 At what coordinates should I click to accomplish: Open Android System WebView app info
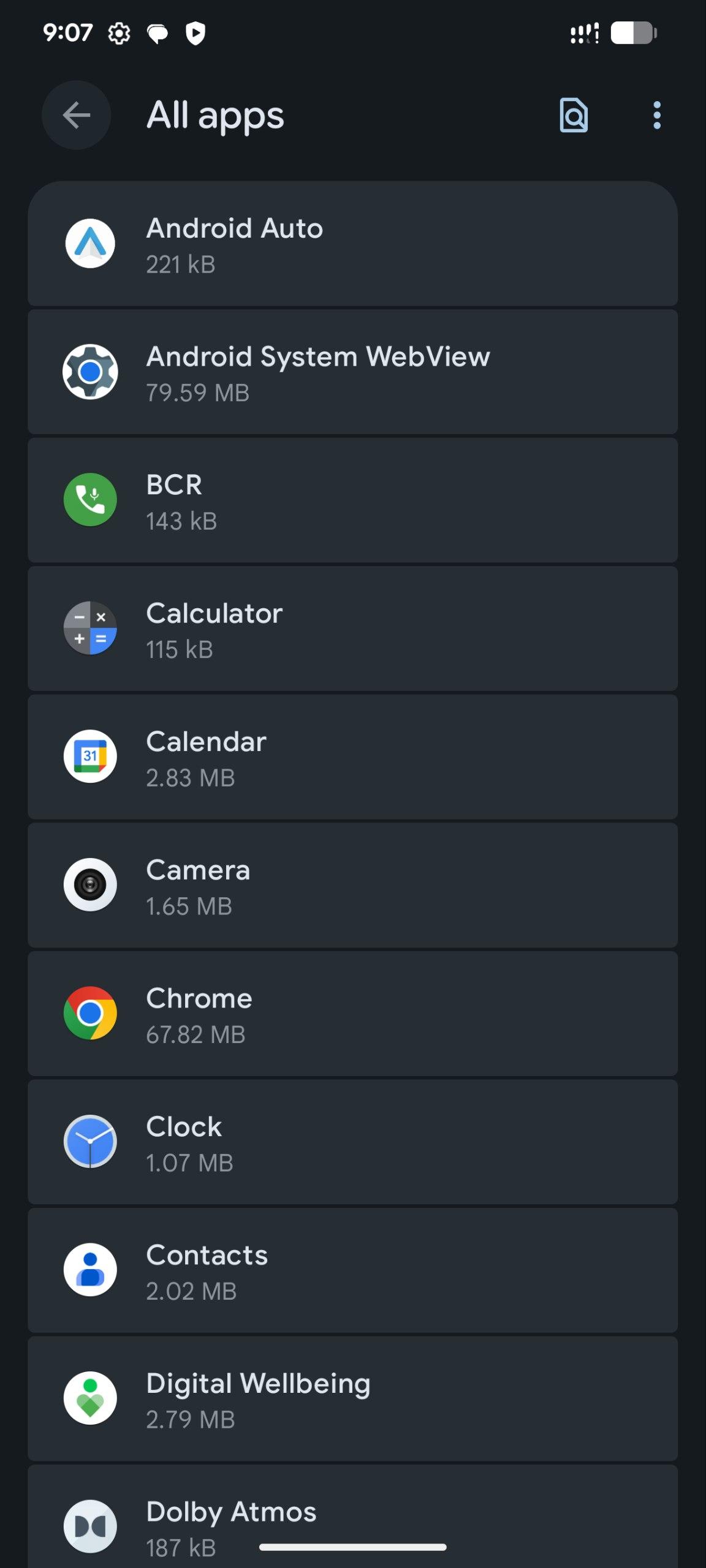(x=352, y=372)
